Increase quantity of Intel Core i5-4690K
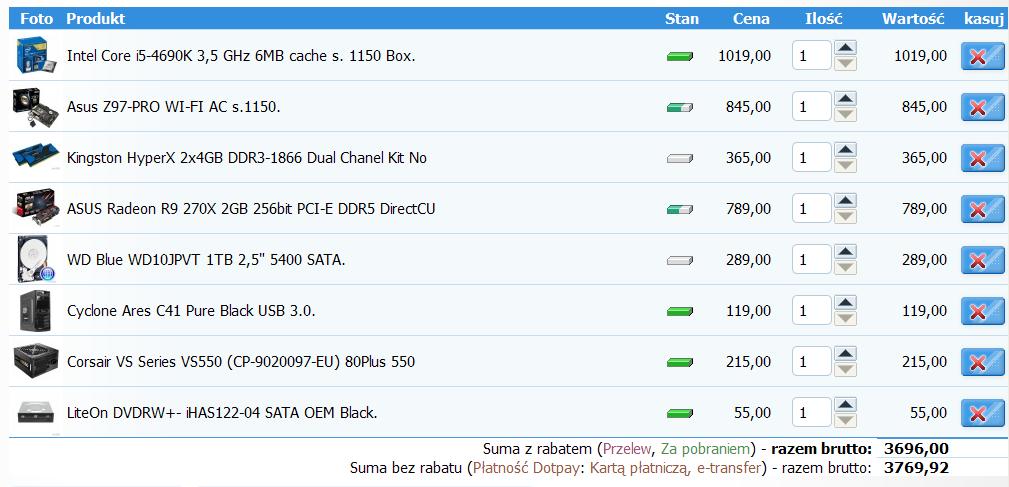1009x487 pixels. pos(845,48)
